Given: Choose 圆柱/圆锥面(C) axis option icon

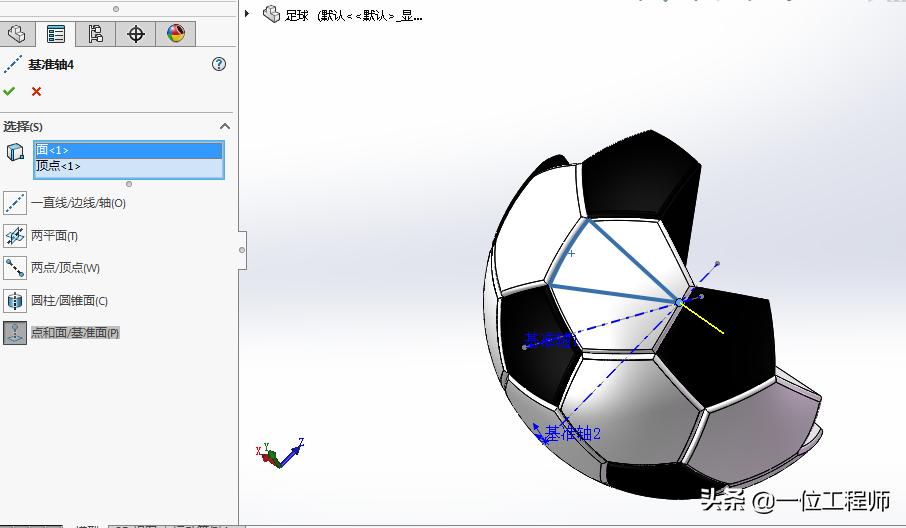Looking at the screenshot, I should tap(14, 300).
